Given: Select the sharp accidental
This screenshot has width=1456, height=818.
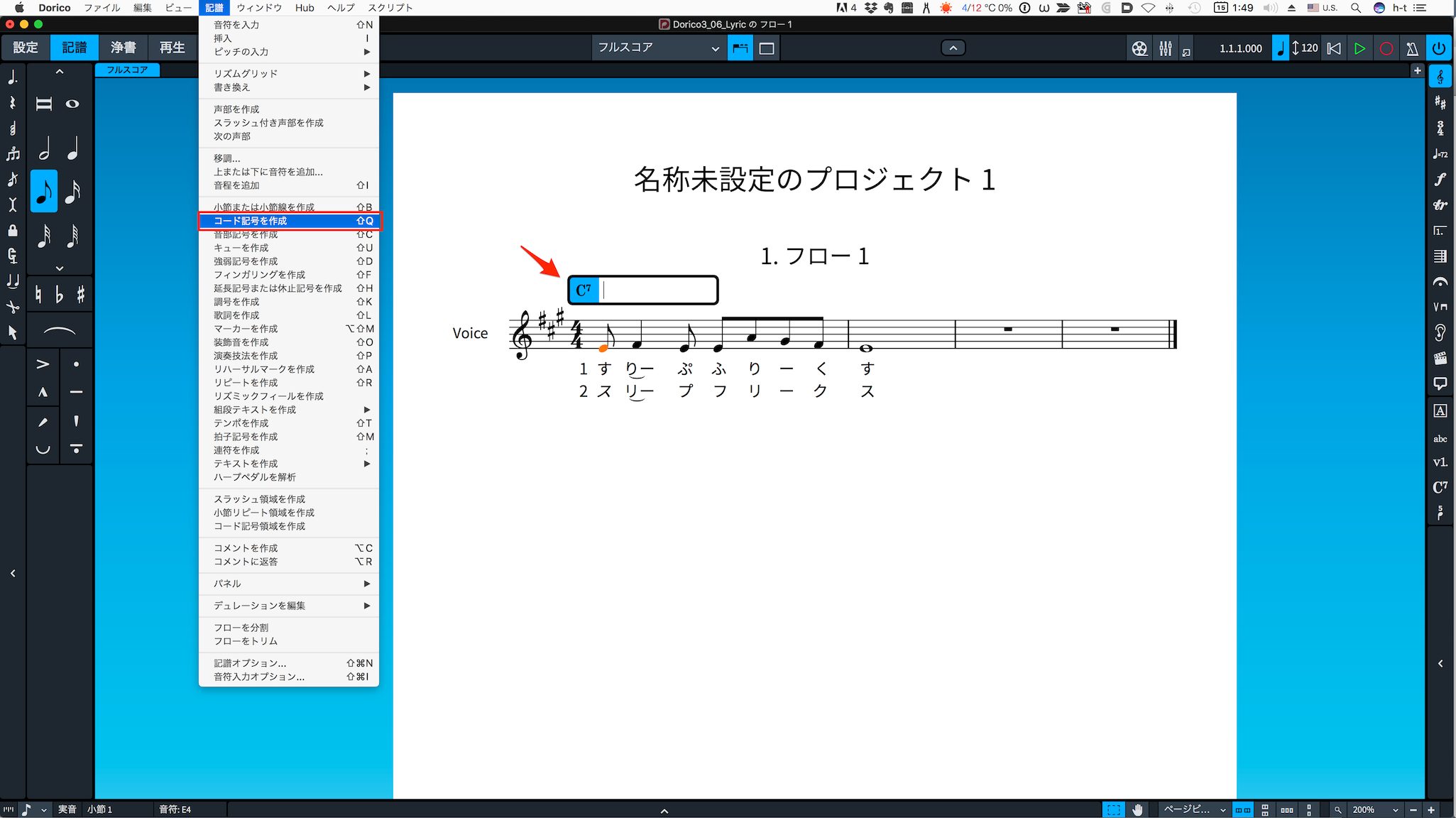Looking at the screenshot, I should 80,294.
